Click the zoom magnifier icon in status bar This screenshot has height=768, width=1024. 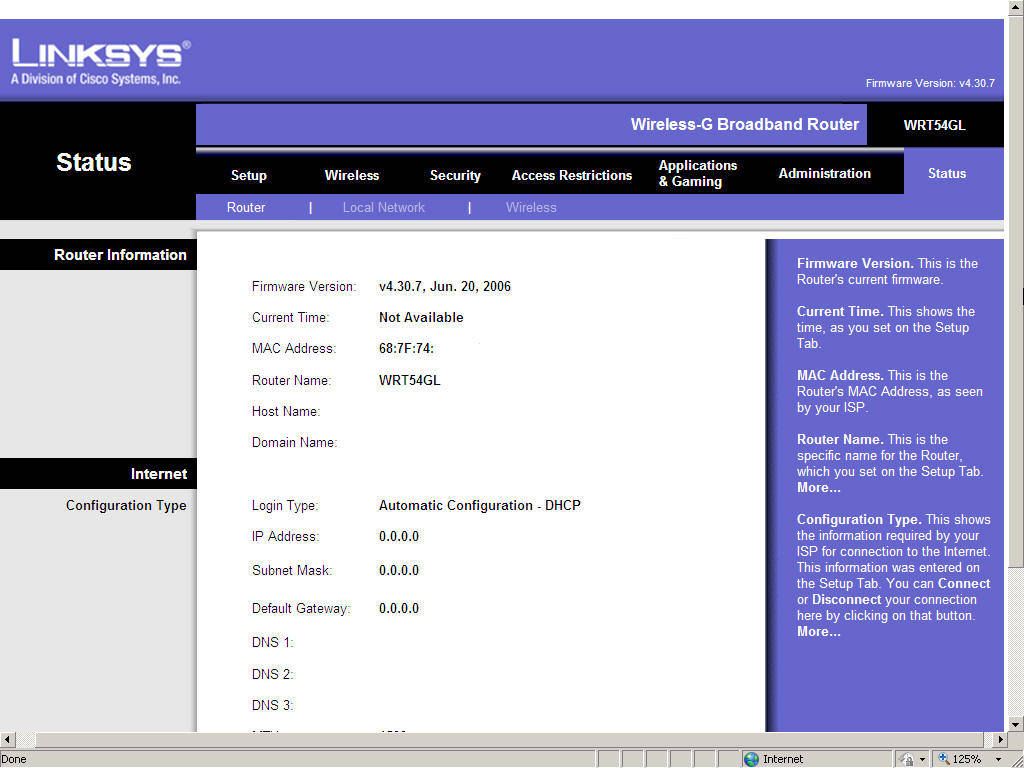943,759
